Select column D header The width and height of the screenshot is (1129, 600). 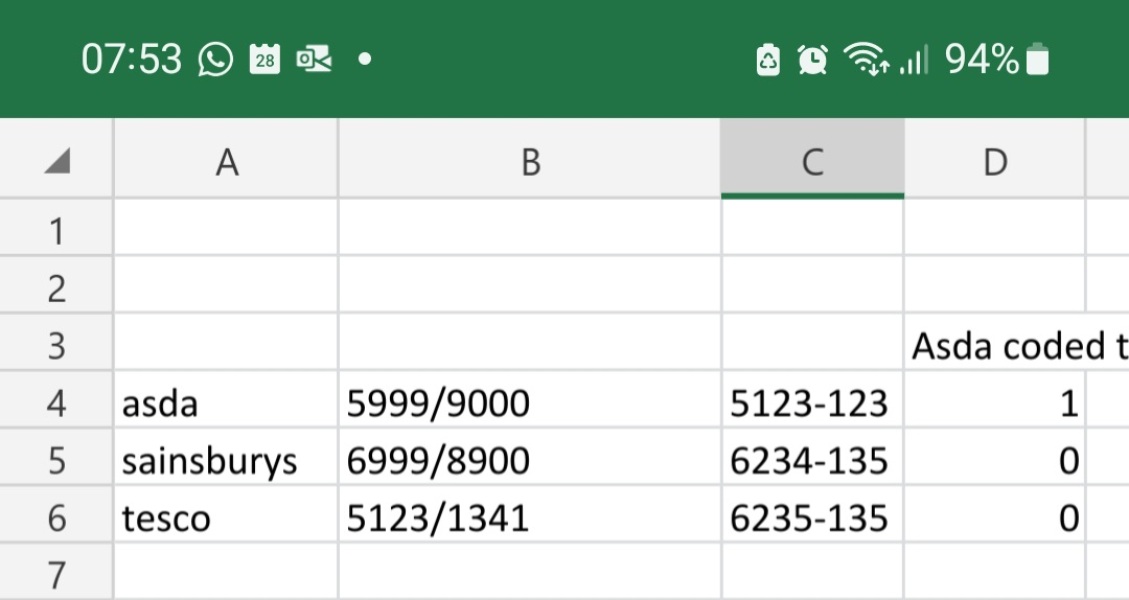coord(995,160)
